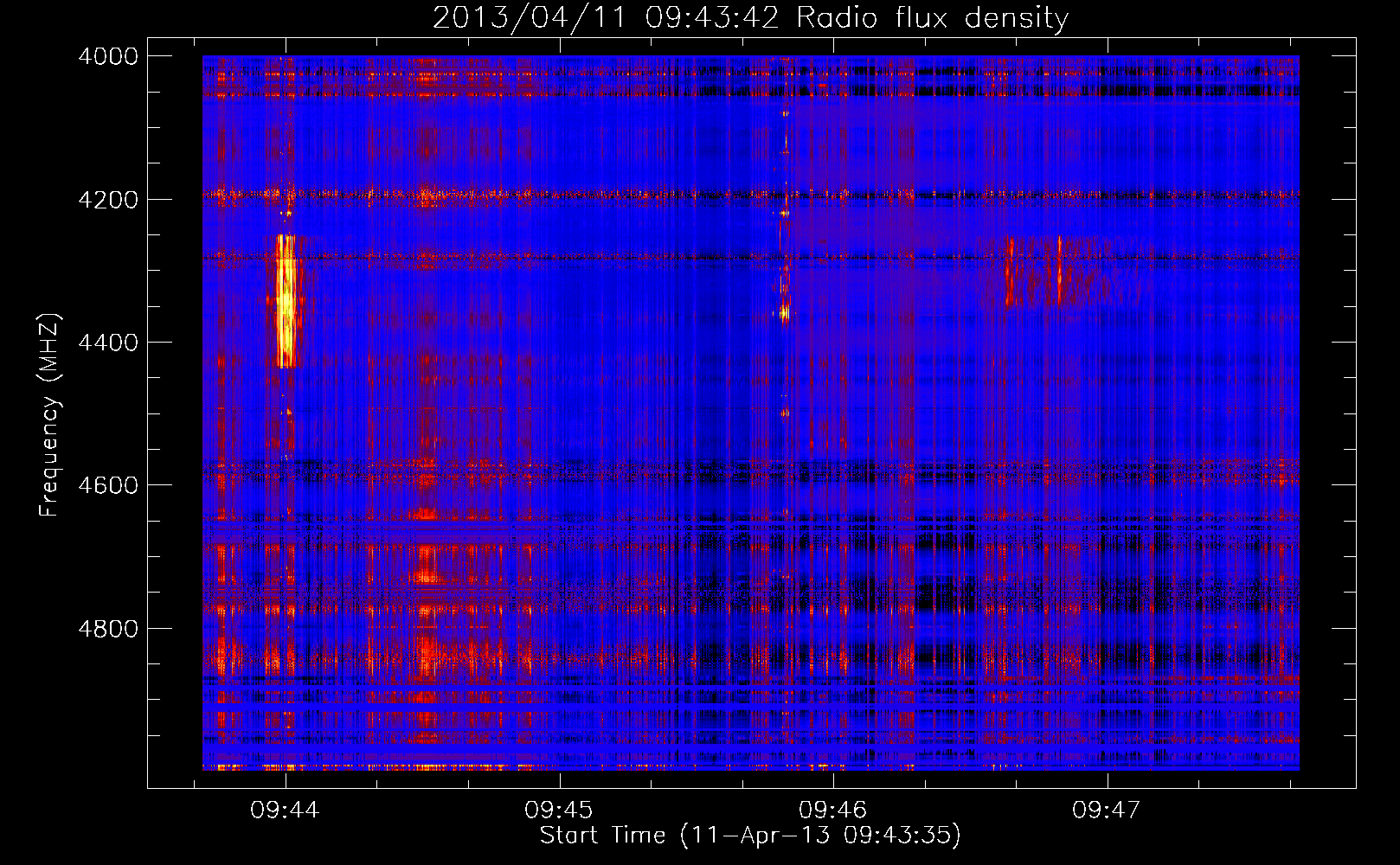Click the 09:46 time axis label
This screenshot has width=1400, height=865.
(832, 810)
